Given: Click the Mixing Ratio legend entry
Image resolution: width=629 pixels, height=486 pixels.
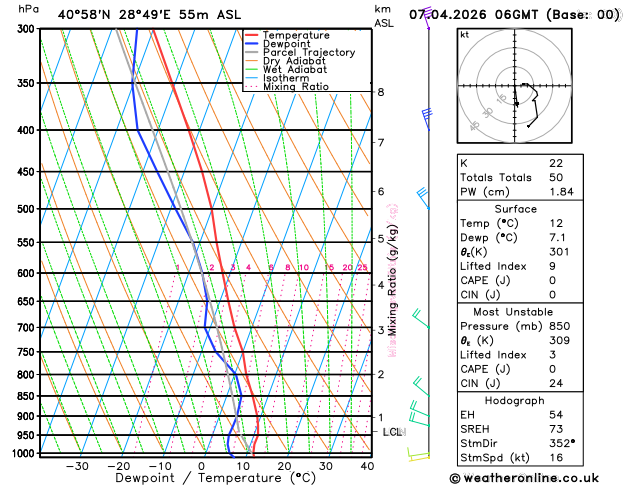Looking at the screenshot, I should tap(287, 87).
